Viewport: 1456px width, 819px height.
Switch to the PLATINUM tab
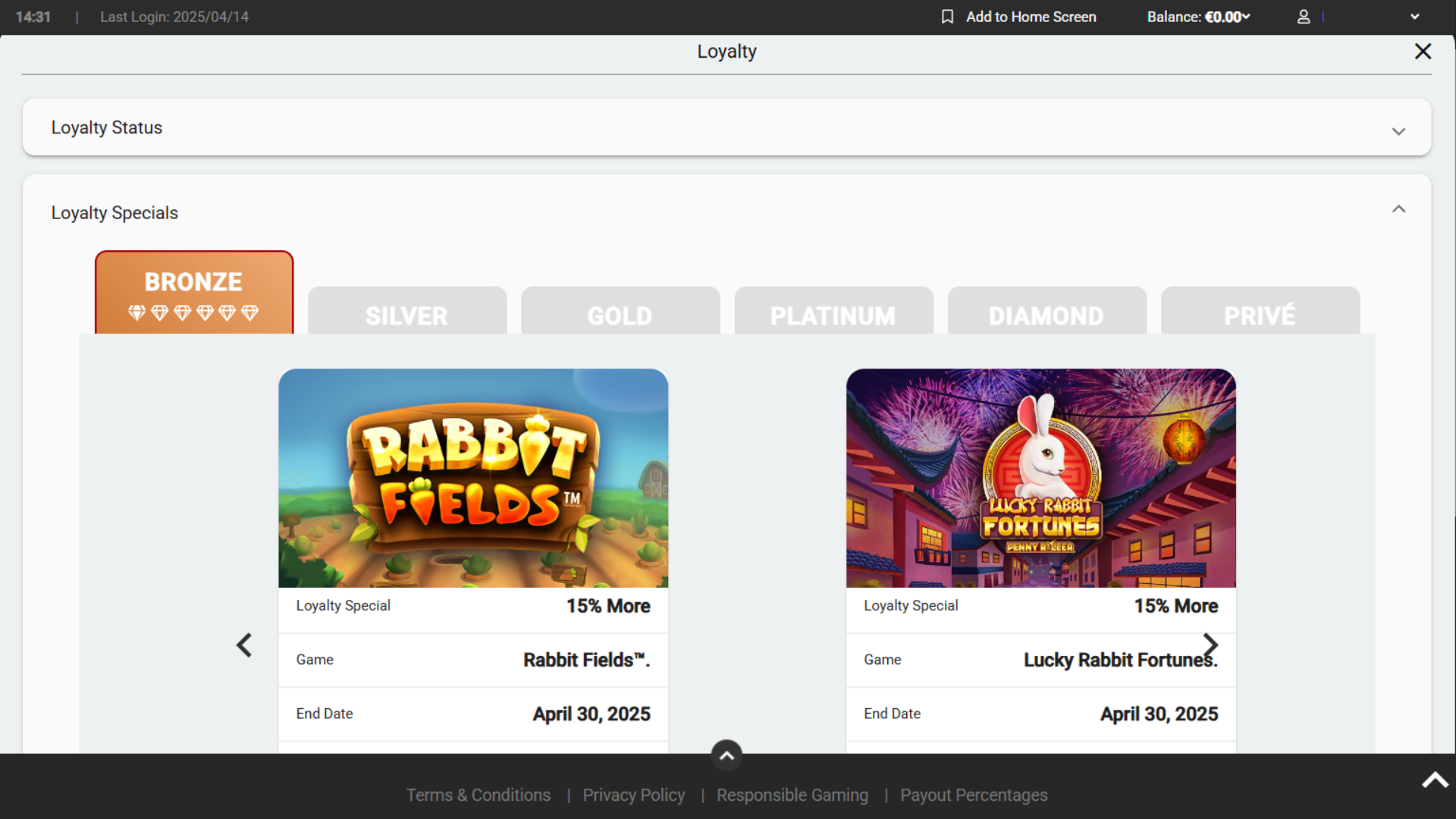click(x=833, y=310)
